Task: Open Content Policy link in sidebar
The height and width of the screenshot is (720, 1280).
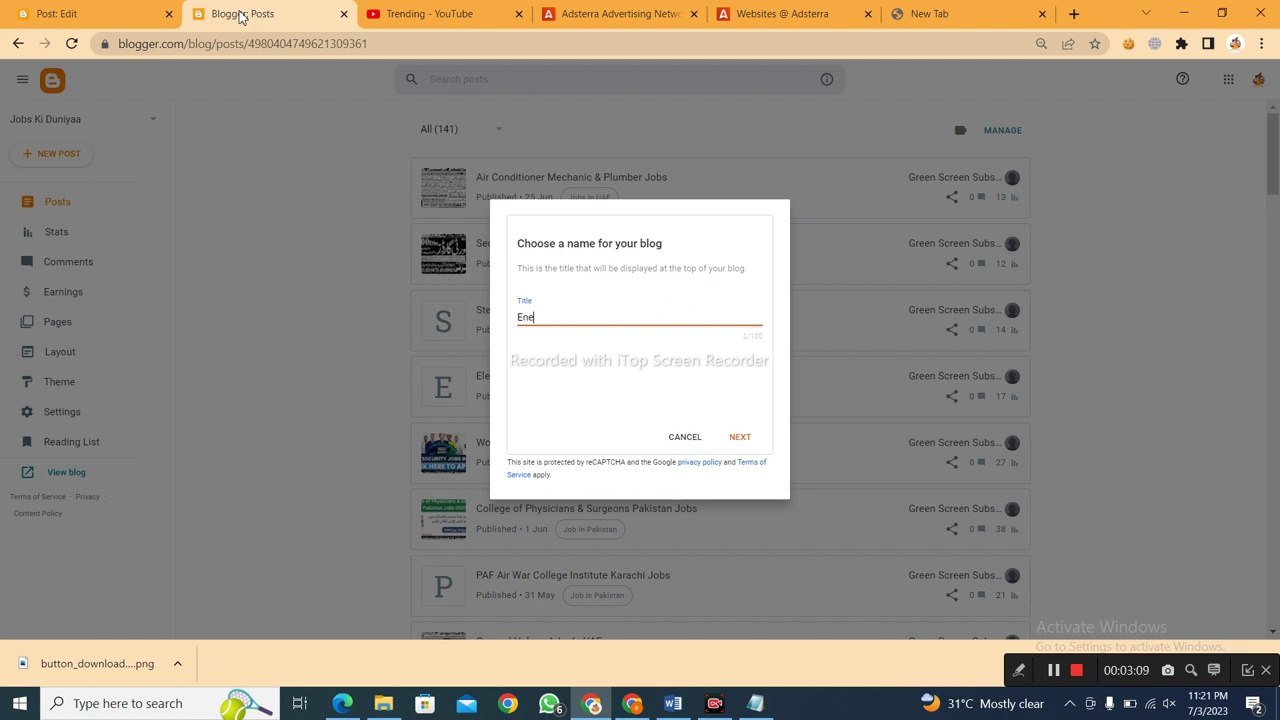Action: click(x=38, y=513)
